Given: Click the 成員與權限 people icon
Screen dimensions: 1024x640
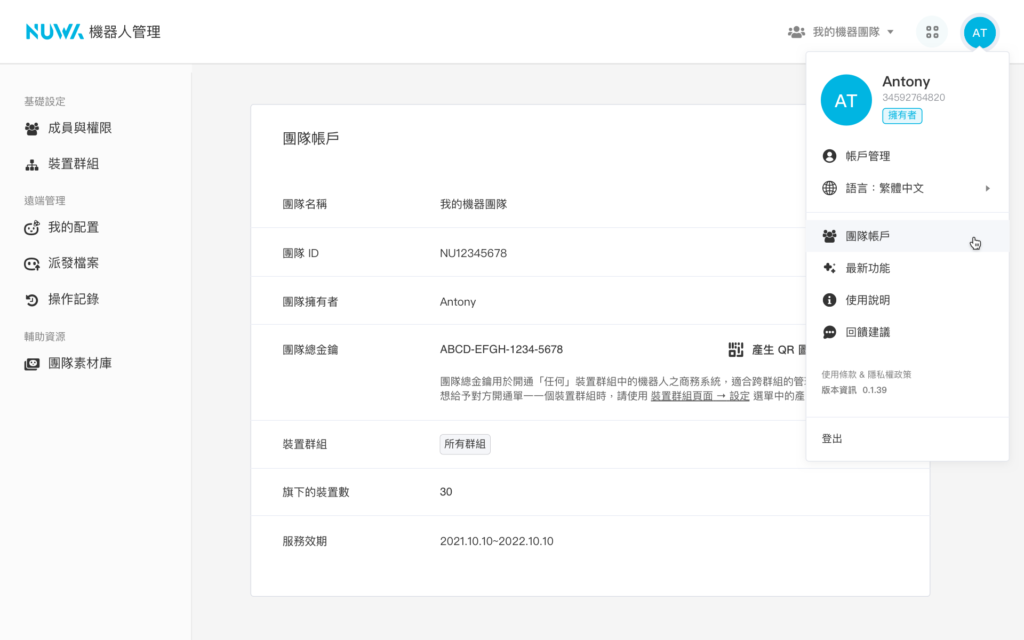Looking at the screenshot, I should pos(31,129).
